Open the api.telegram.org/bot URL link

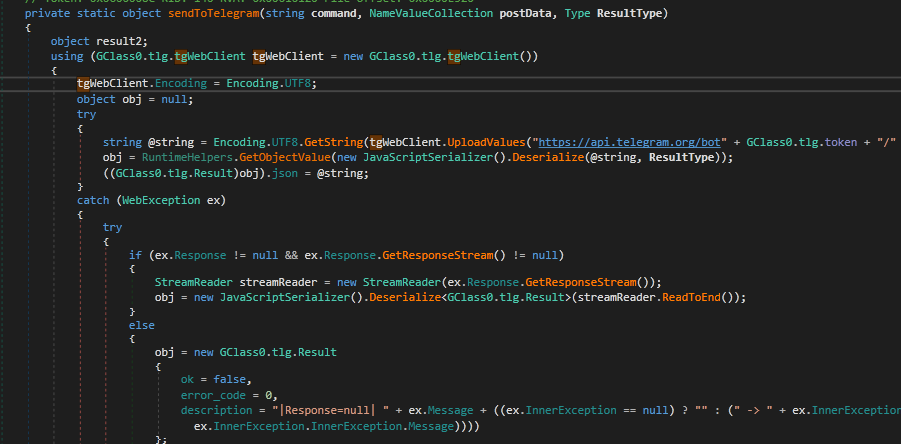pyautogui.click(x=631, y=142)
